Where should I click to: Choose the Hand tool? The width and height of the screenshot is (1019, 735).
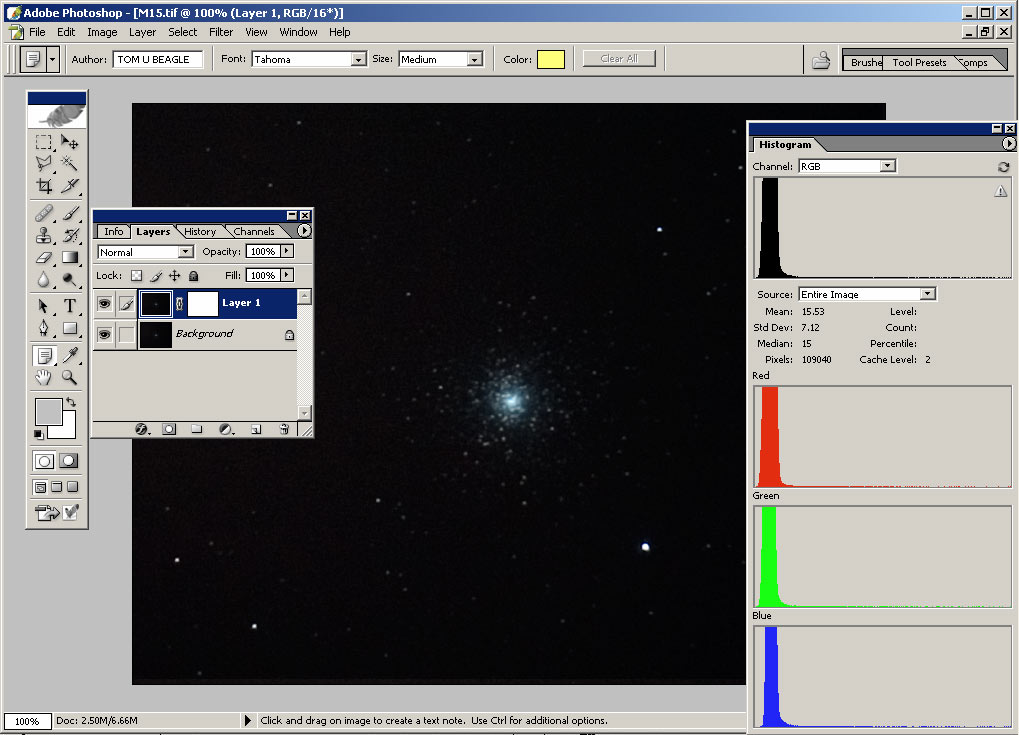point(44,377)
